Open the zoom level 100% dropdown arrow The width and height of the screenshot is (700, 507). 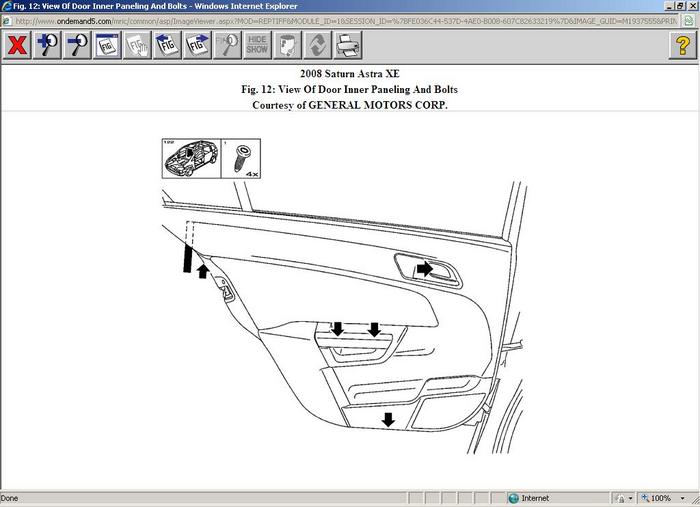682,498
